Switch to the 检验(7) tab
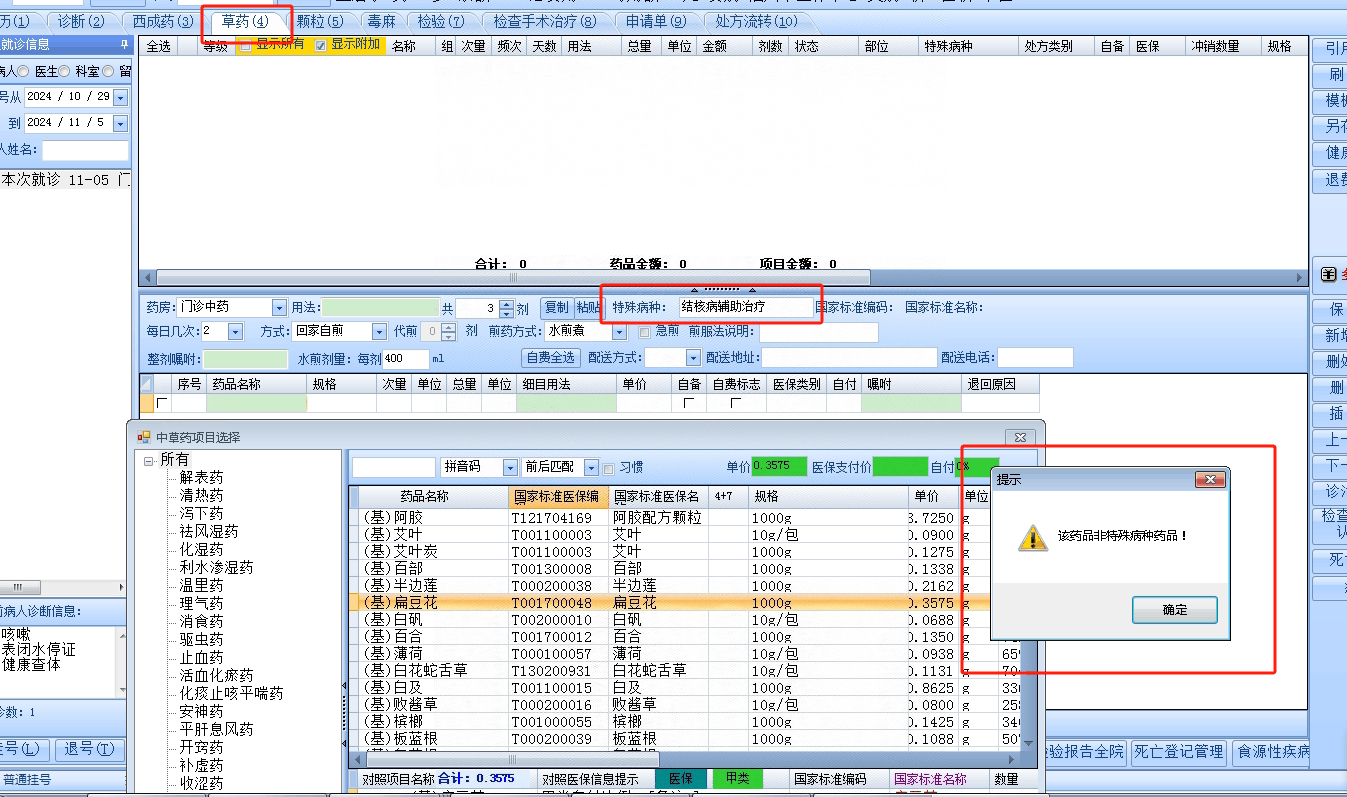 click(x=441, y=21)
